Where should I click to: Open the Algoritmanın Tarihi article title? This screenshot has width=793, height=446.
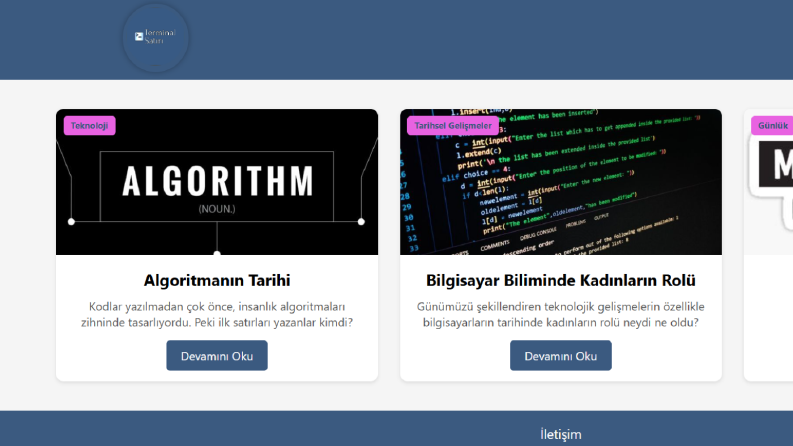click(x=217, y=280)
